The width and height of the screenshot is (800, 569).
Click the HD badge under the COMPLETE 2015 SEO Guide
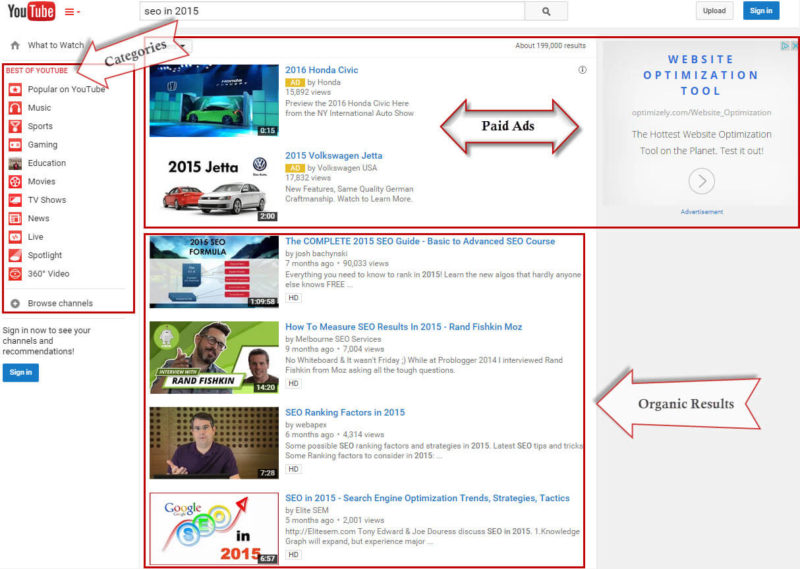point(293,298)
